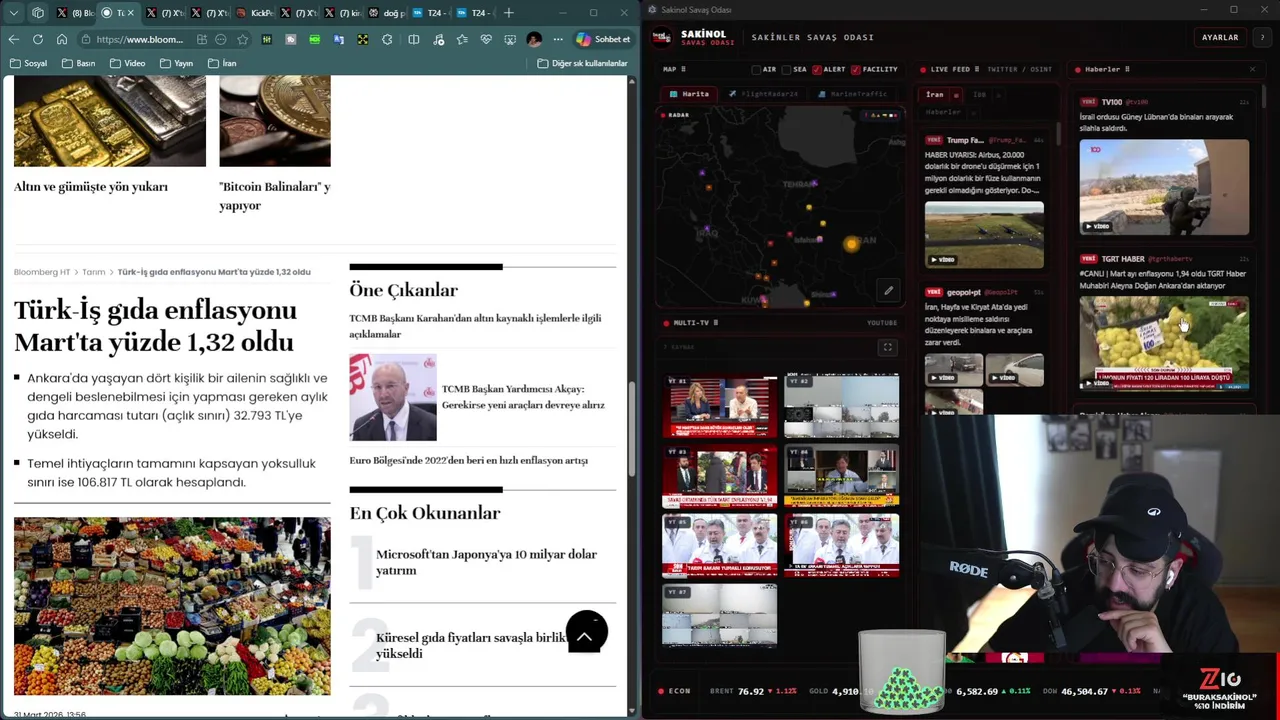Open the YT #1 video stream
Image resolution: width=1280 pixels, height=720 pixels.
[x=720, y=407]
